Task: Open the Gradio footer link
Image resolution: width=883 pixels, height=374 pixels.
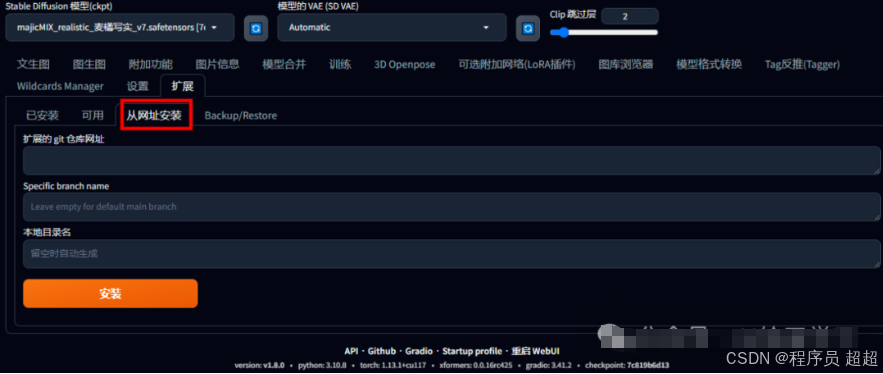Action: pyautogui.click(x=418, y=351)
